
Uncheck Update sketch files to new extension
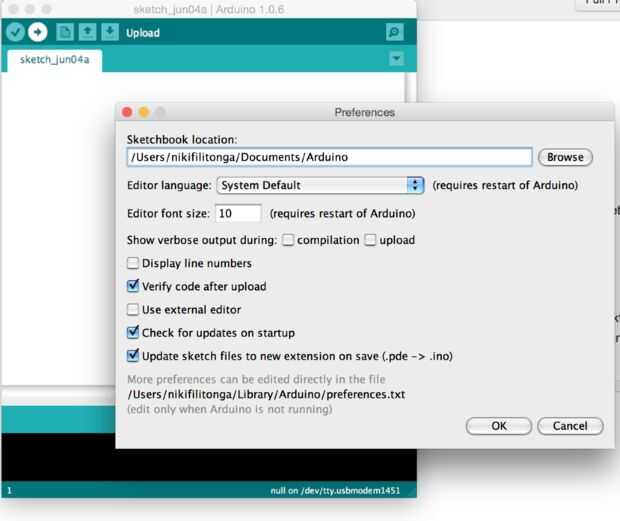133,356
